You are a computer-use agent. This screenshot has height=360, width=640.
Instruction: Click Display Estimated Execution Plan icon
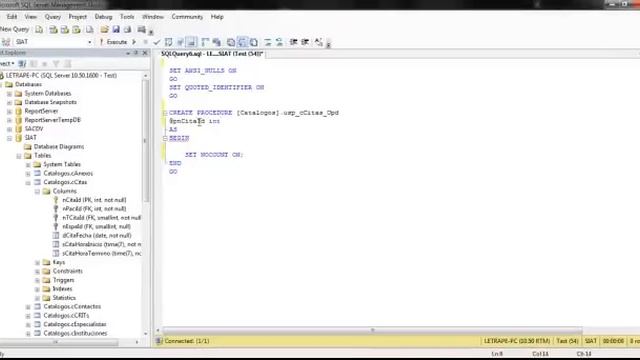point(168,42)
